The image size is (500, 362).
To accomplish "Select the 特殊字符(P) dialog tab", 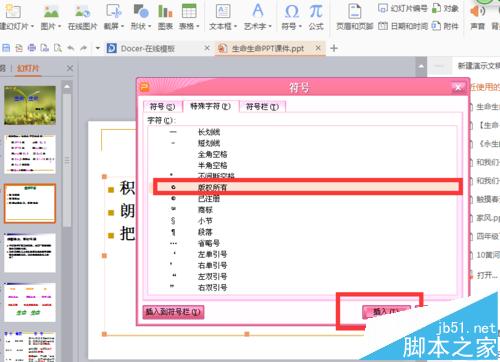I will tap(210, 106).
